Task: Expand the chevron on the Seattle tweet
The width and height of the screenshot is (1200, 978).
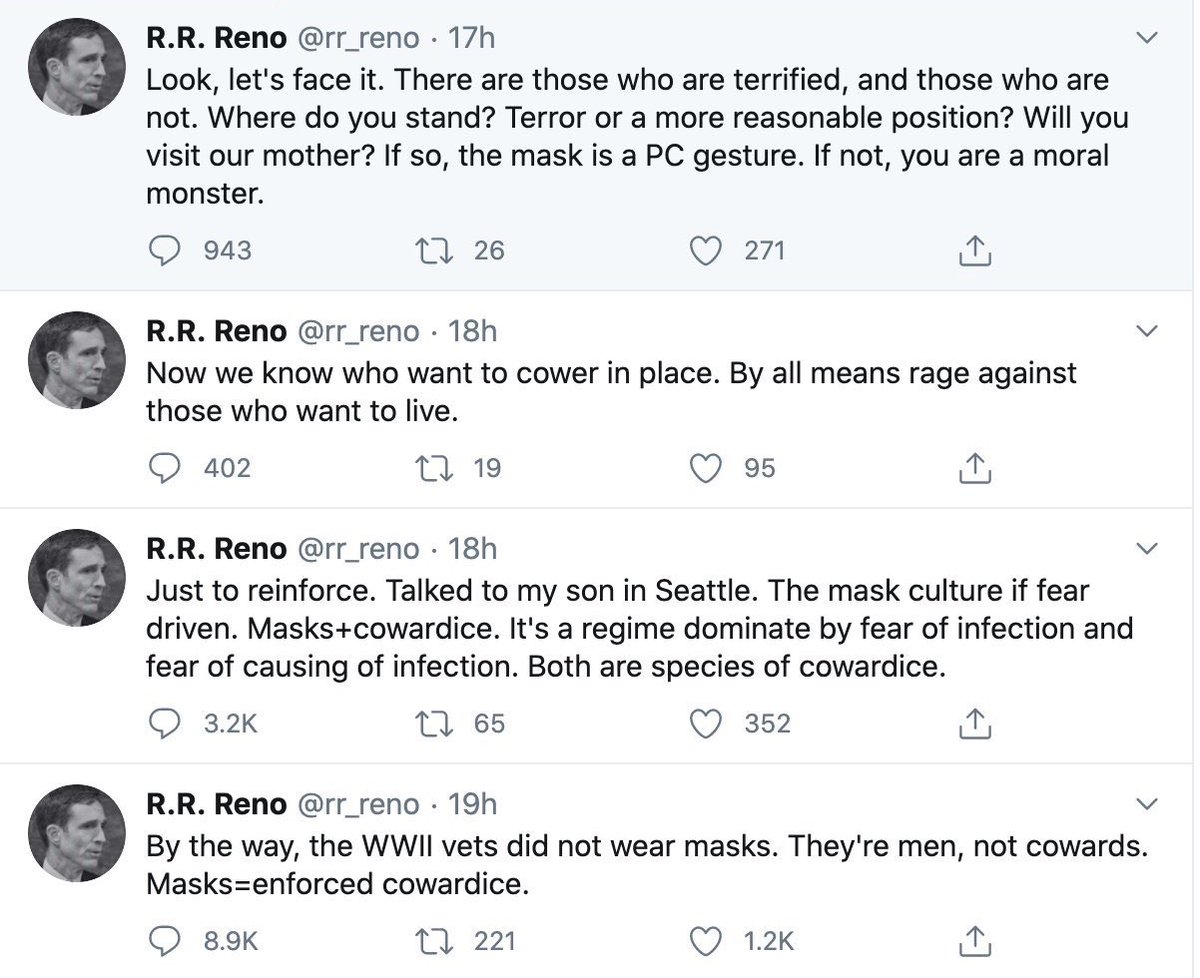Action: 1148,549
